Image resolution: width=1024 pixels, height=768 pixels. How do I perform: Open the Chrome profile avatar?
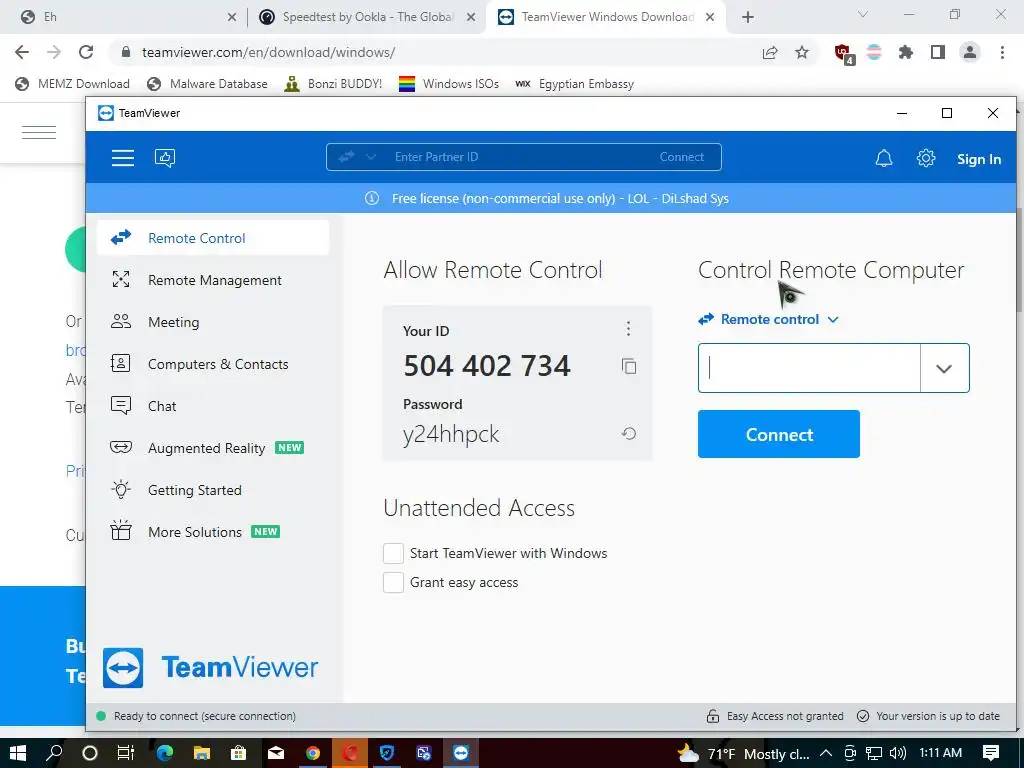970,52
